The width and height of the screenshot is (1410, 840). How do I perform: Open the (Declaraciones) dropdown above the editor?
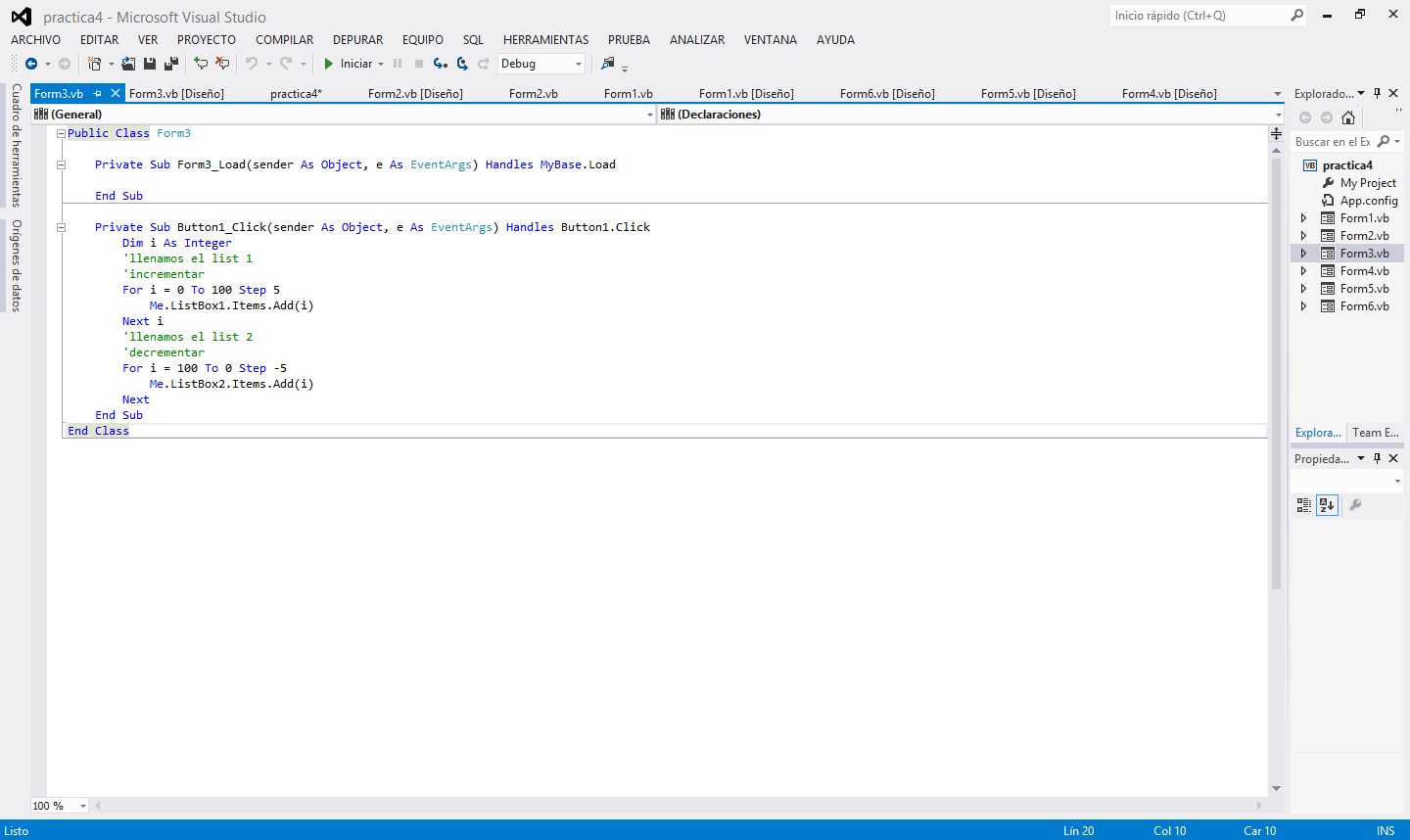coord(1279,115)
